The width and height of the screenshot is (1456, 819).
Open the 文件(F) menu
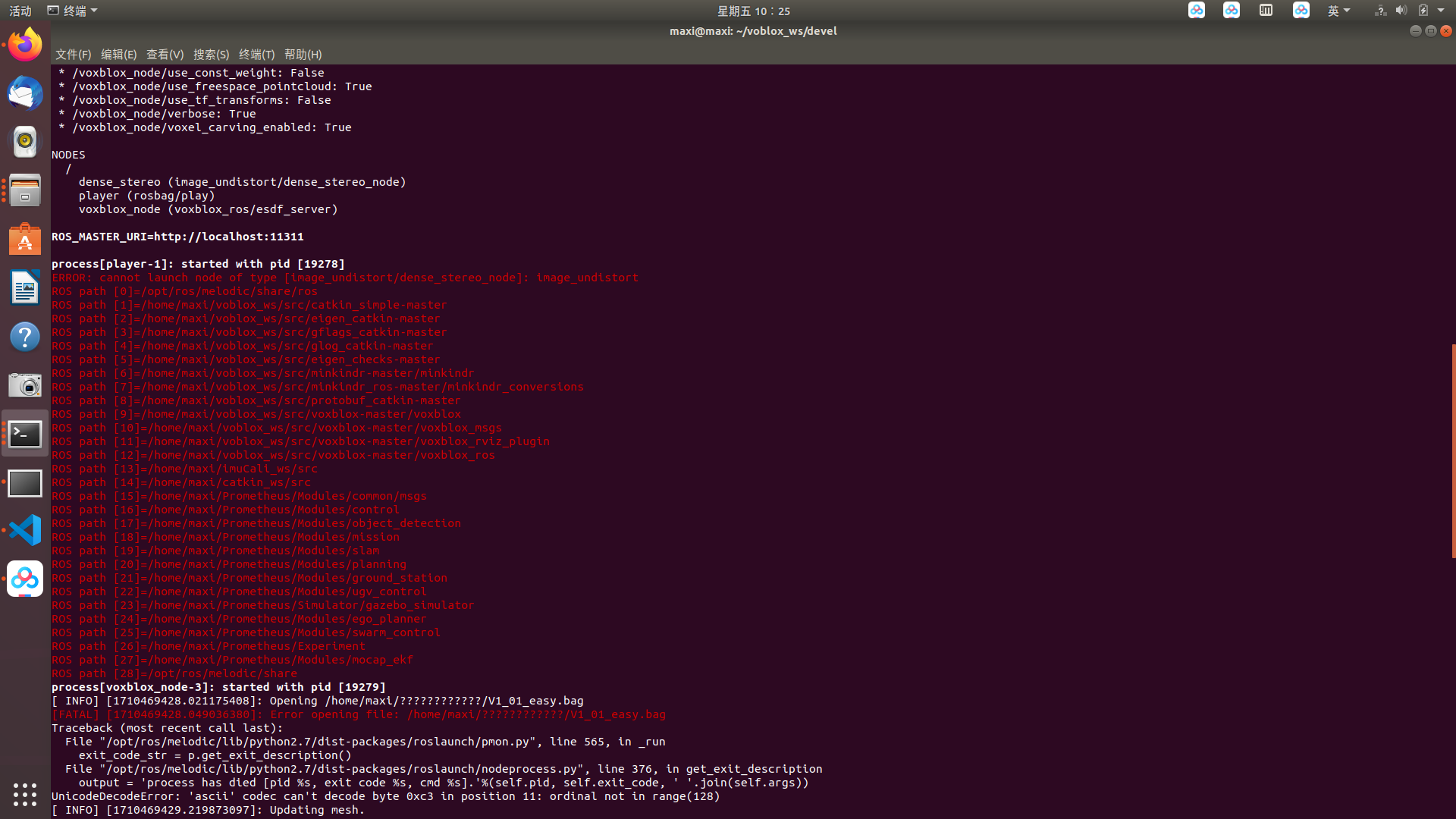(73, 55)
